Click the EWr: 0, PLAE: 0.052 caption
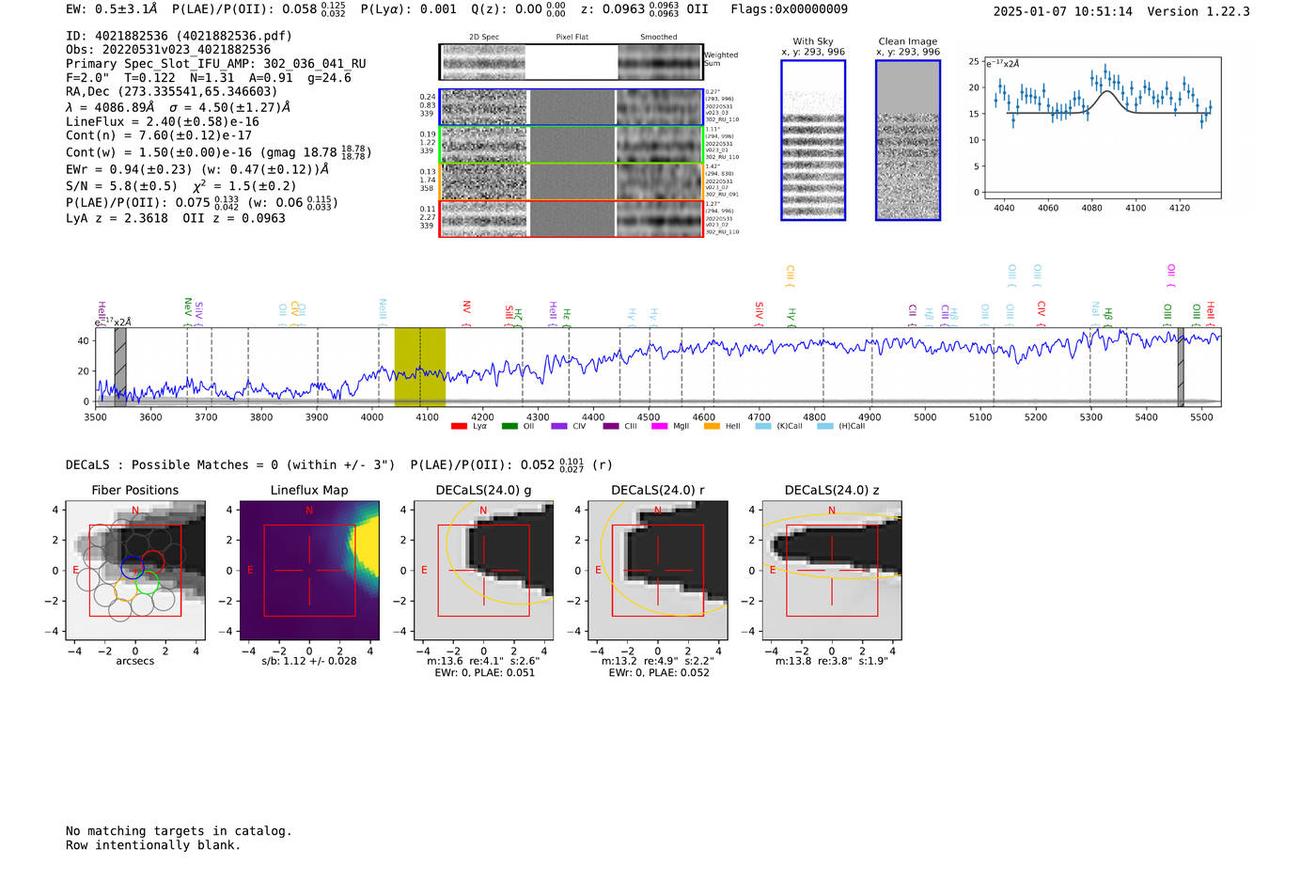Image resolution: width=1316 pixels, height=896 pixels. tap(658, 672)
